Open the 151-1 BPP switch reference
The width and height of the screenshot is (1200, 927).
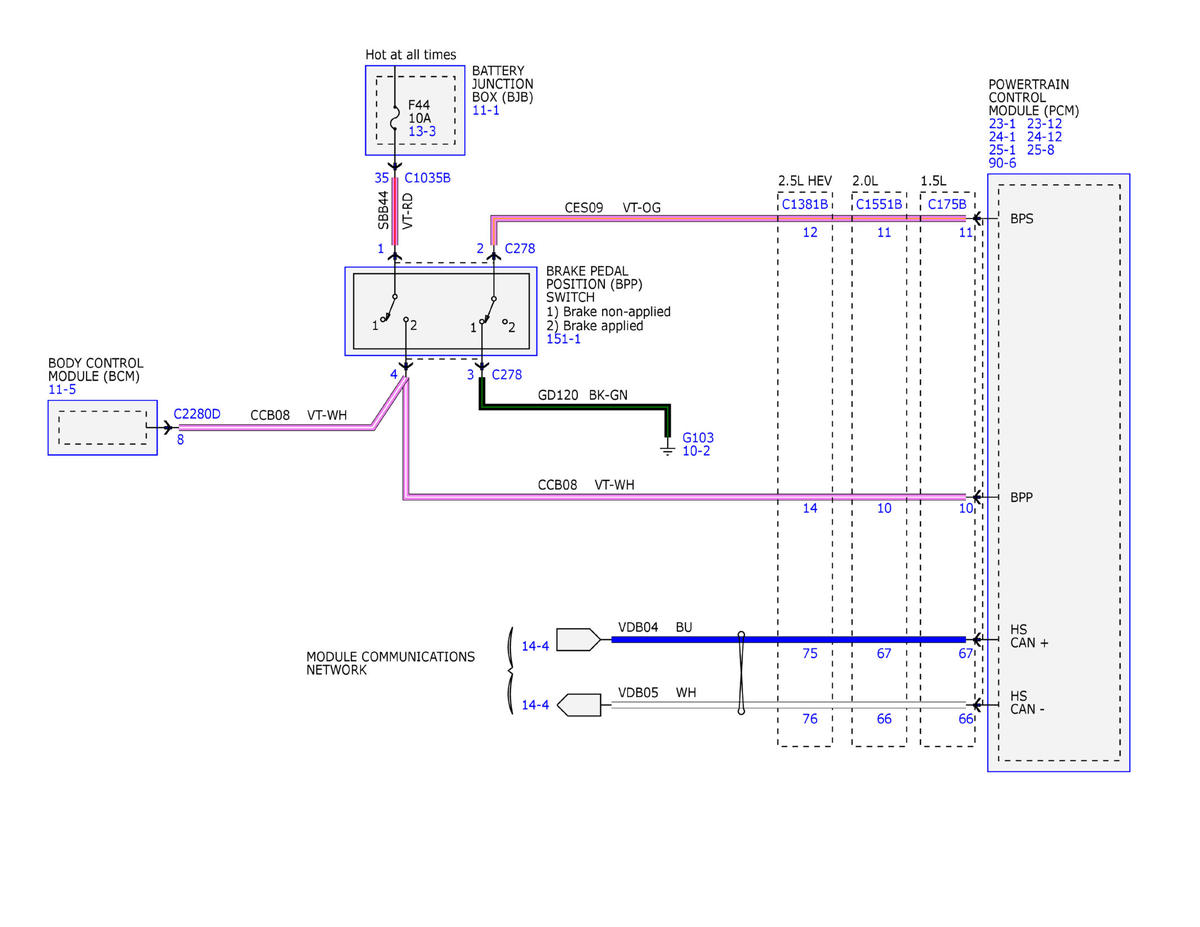[564, 339]
